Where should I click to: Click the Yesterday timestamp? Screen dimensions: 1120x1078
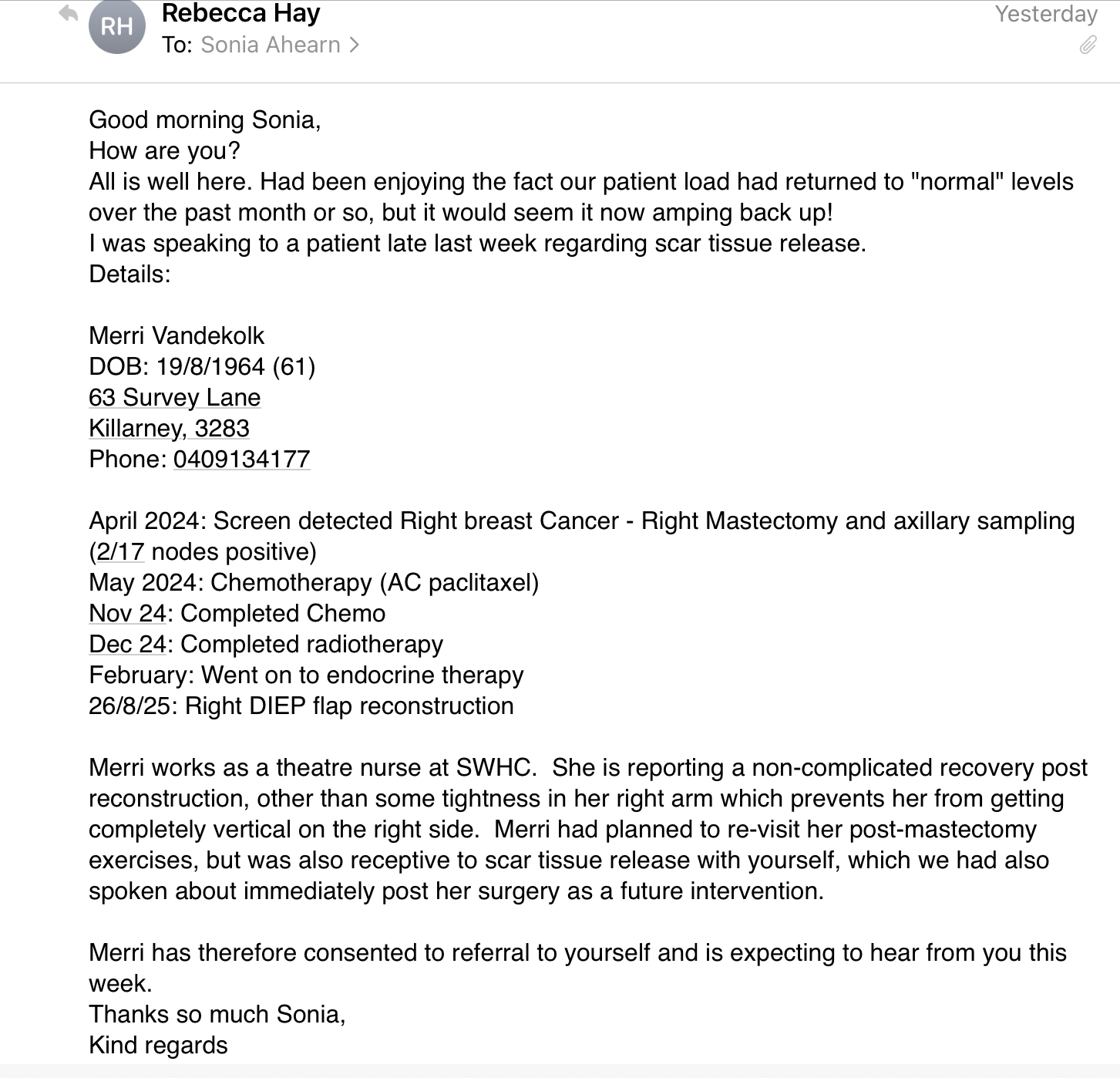pyautogui.click(x=1045, y=14)
